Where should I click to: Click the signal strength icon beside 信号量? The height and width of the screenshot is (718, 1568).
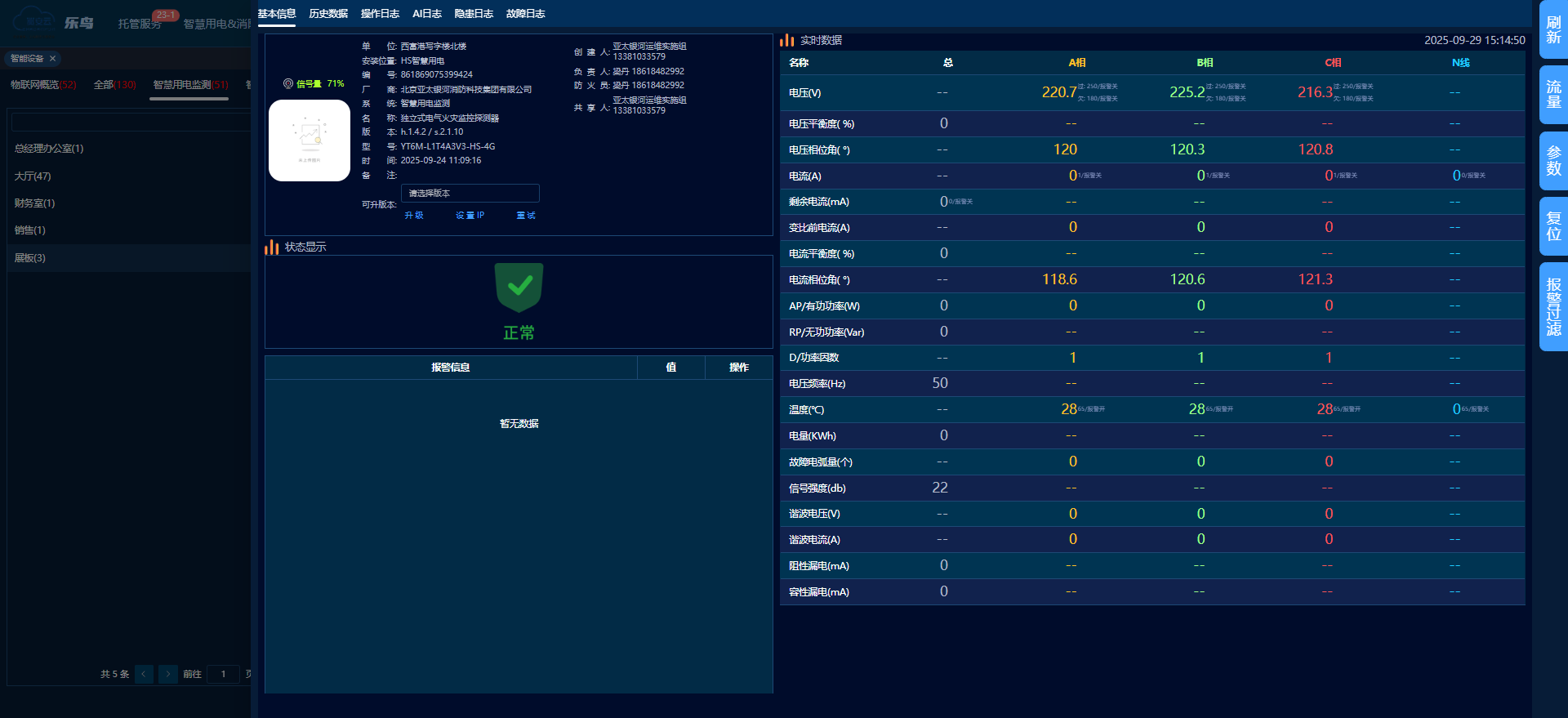pyautogui.click(x=288, y=83)
